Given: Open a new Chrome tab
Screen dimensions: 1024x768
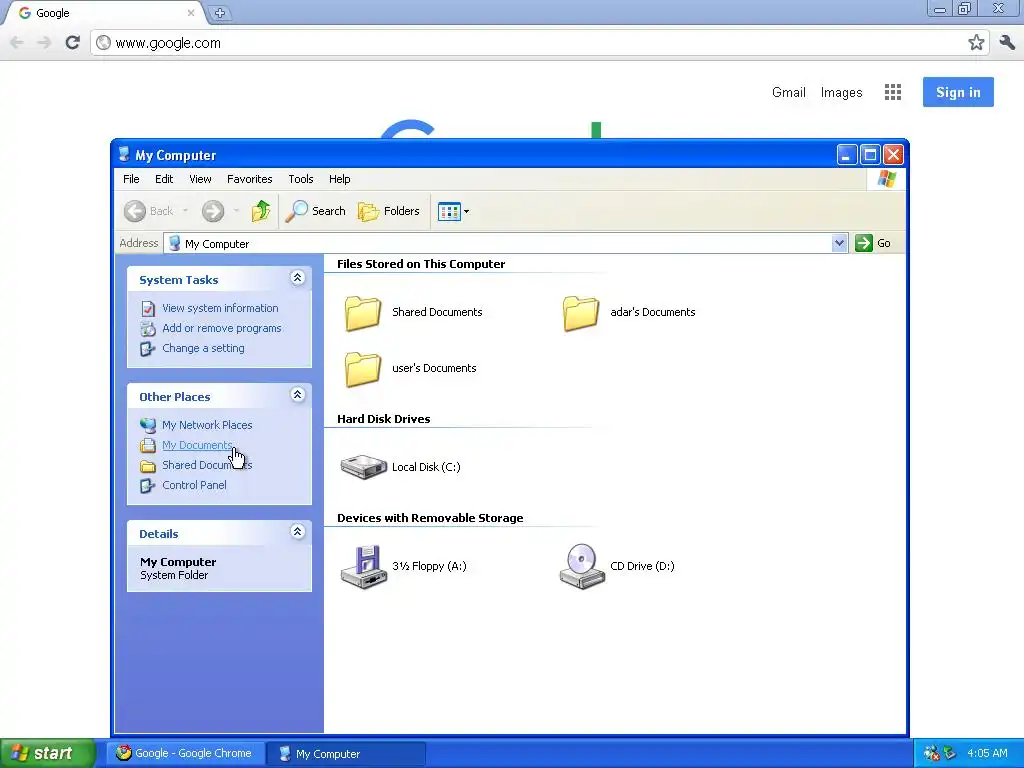Looking at the screenshot, I should [219, 13].
